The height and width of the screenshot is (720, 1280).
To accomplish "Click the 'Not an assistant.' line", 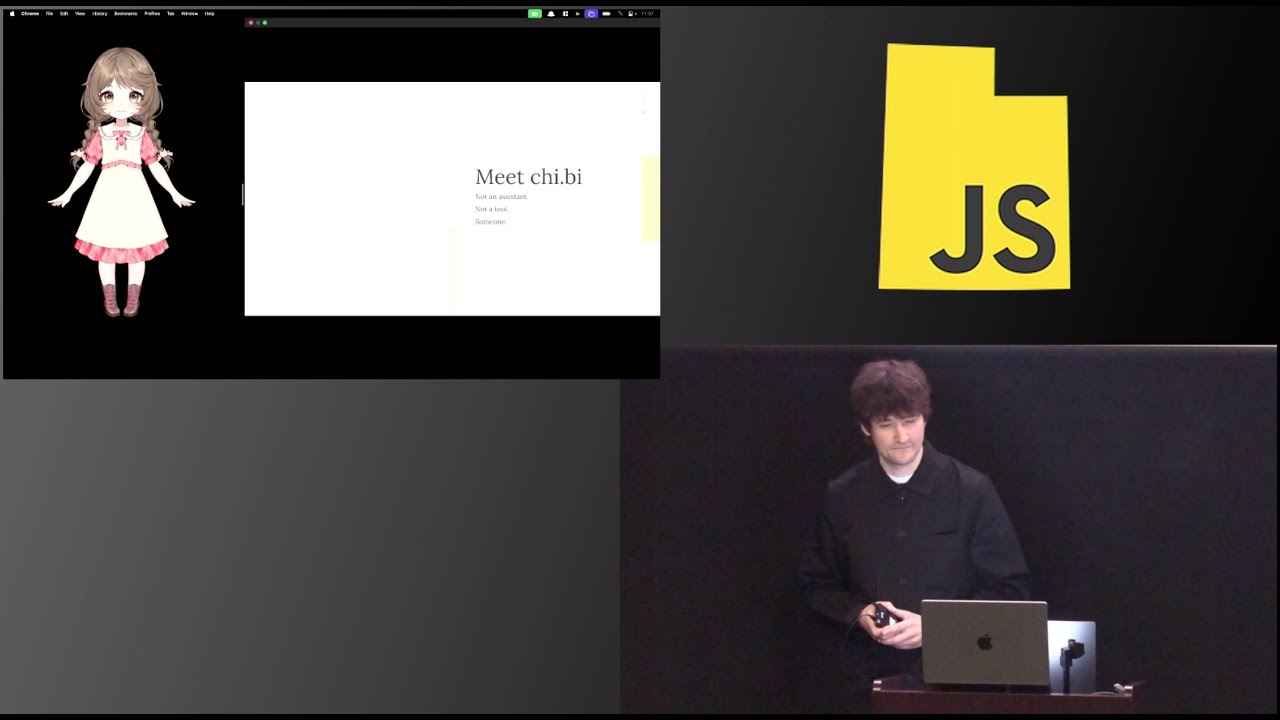I will pyautogui.click(x=501, y=197).
